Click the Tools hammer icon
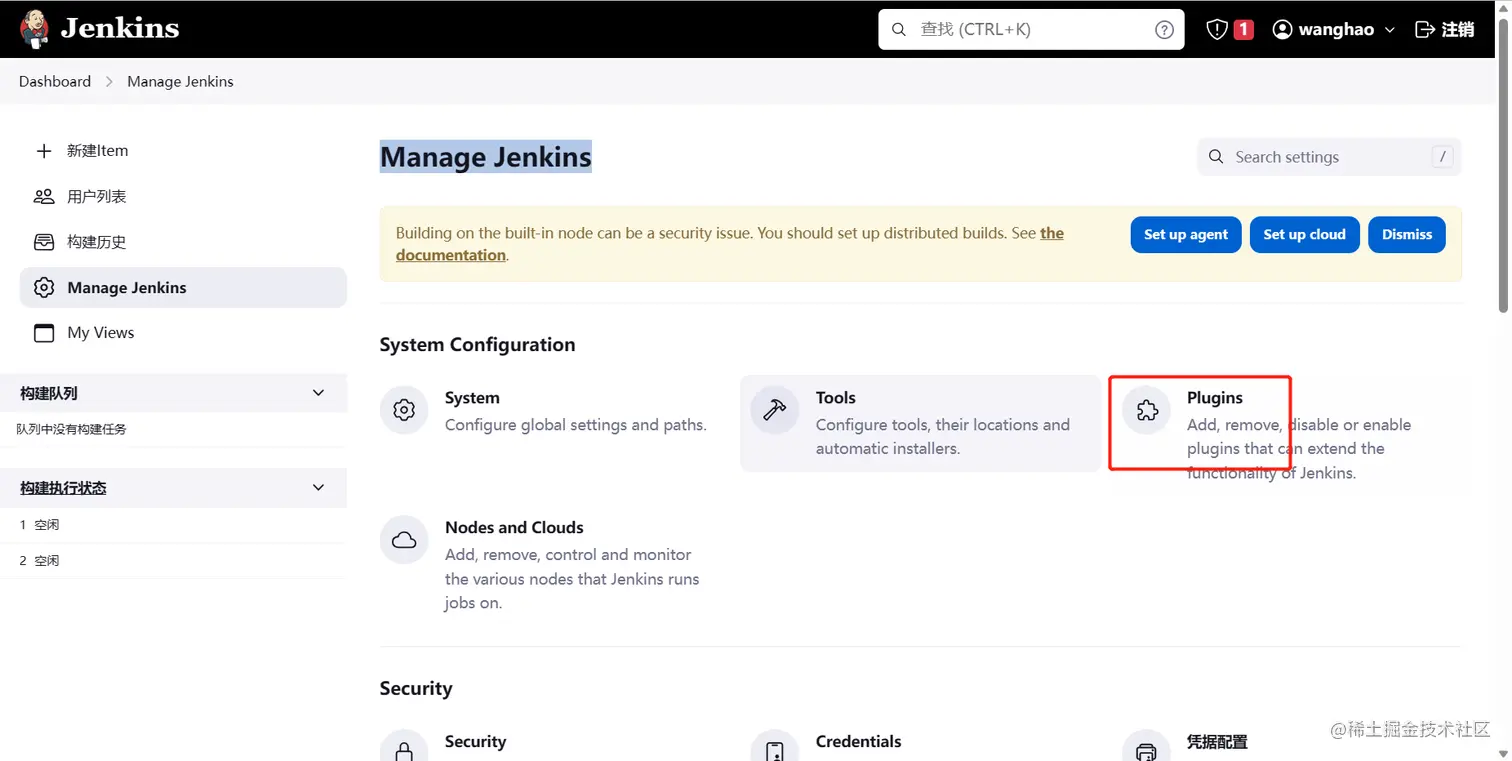 [775, 410]
